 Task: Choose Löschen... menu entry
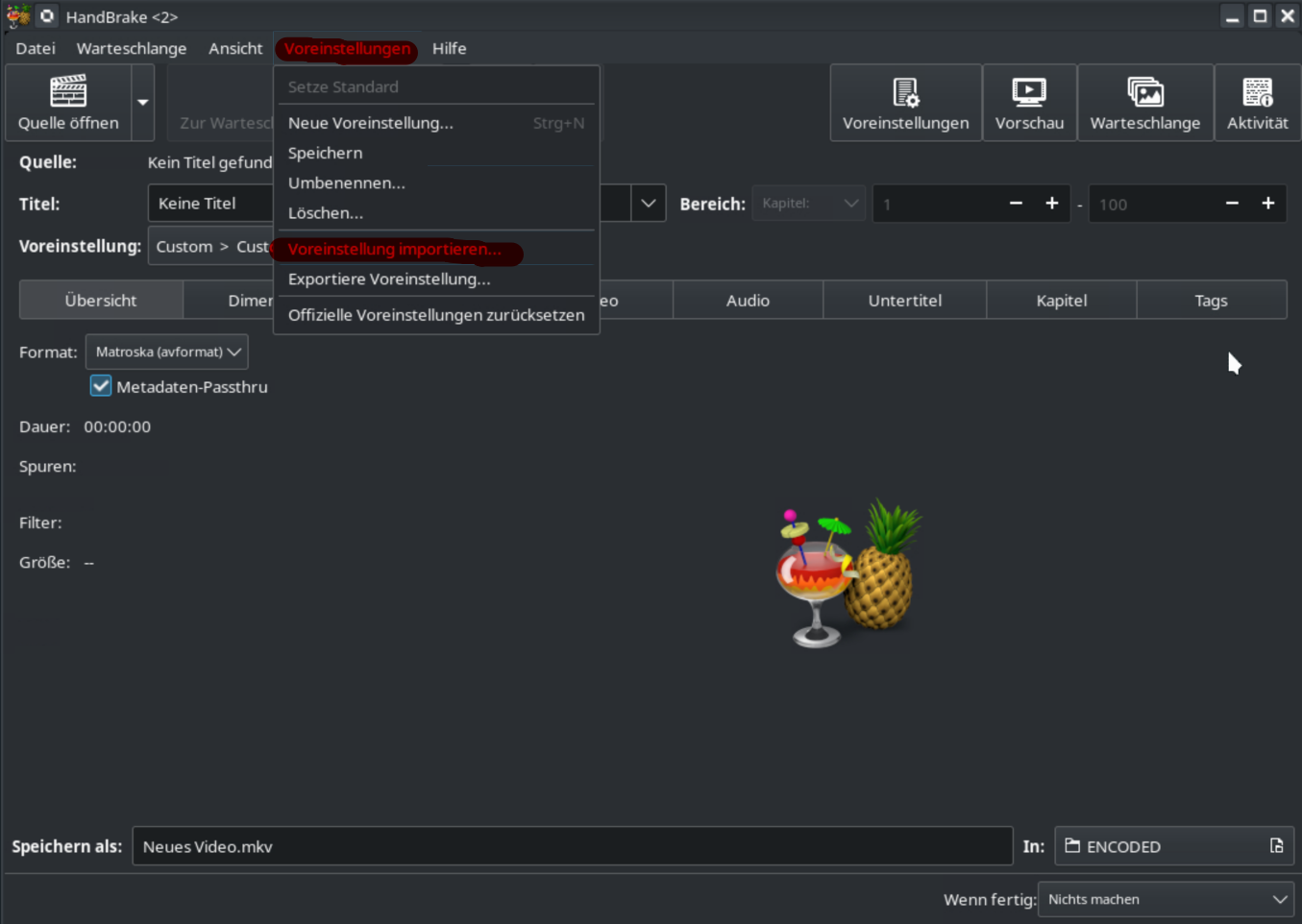coord(436,213)
